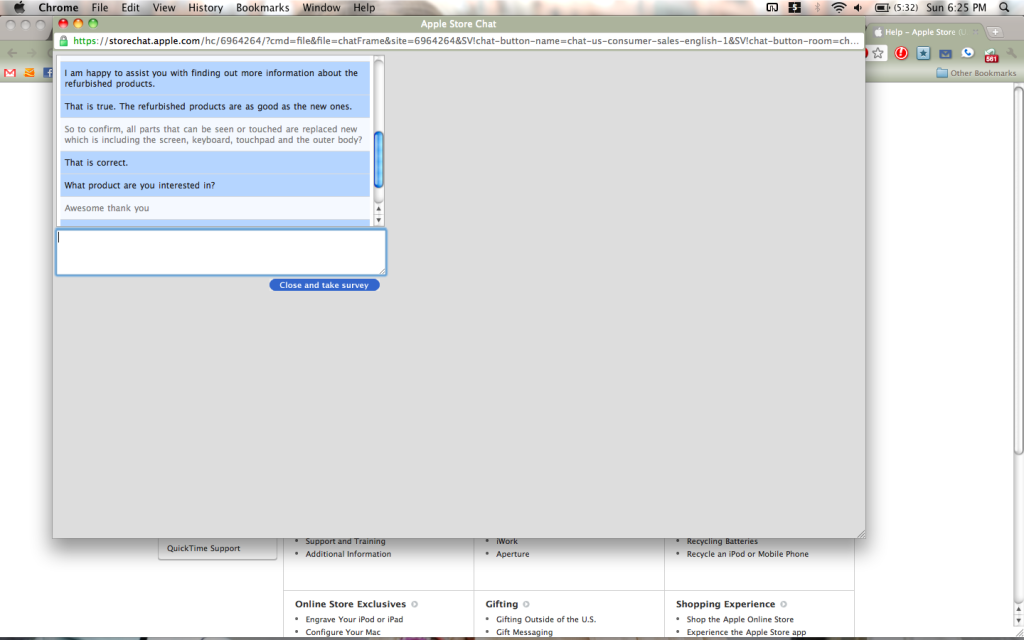Image resolution: width=1024 pixels, height=640 pixels.
Task: Open the View menu
Action: pyautogui.click(x=164, y=8)
